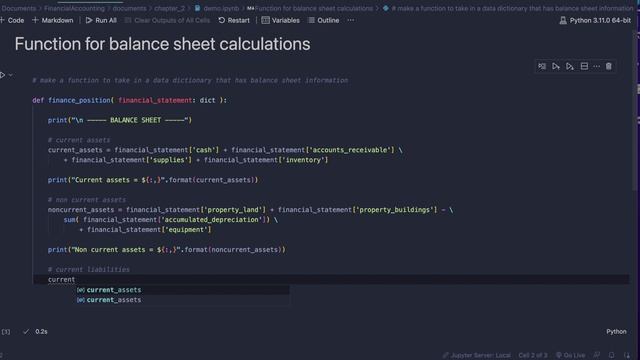
Task: Click the Go Live status button
Action: [x=571, y=355]
